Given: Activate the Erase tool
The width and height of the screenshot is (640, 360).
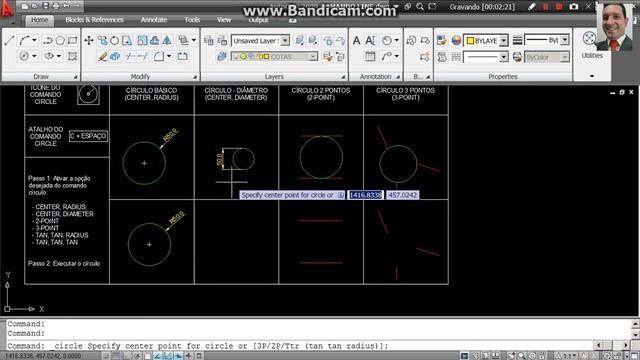Looking at the screenshot, I should click(x=102, y=56).
